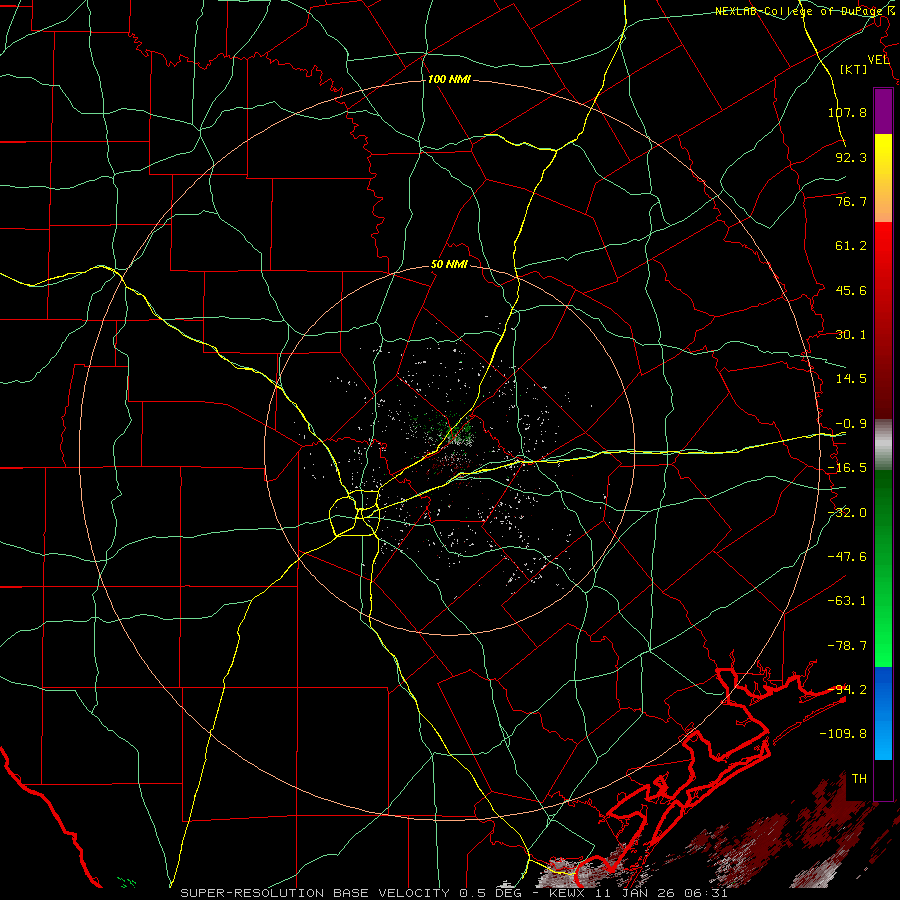Click the "0.5 DEG" elevation text
This screenshot has width=900, height=900.
490,893
